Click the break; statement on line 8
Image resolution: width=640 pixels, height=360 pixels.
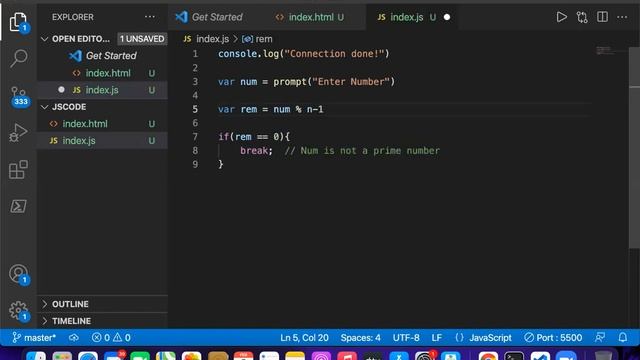tap(256, 151)
